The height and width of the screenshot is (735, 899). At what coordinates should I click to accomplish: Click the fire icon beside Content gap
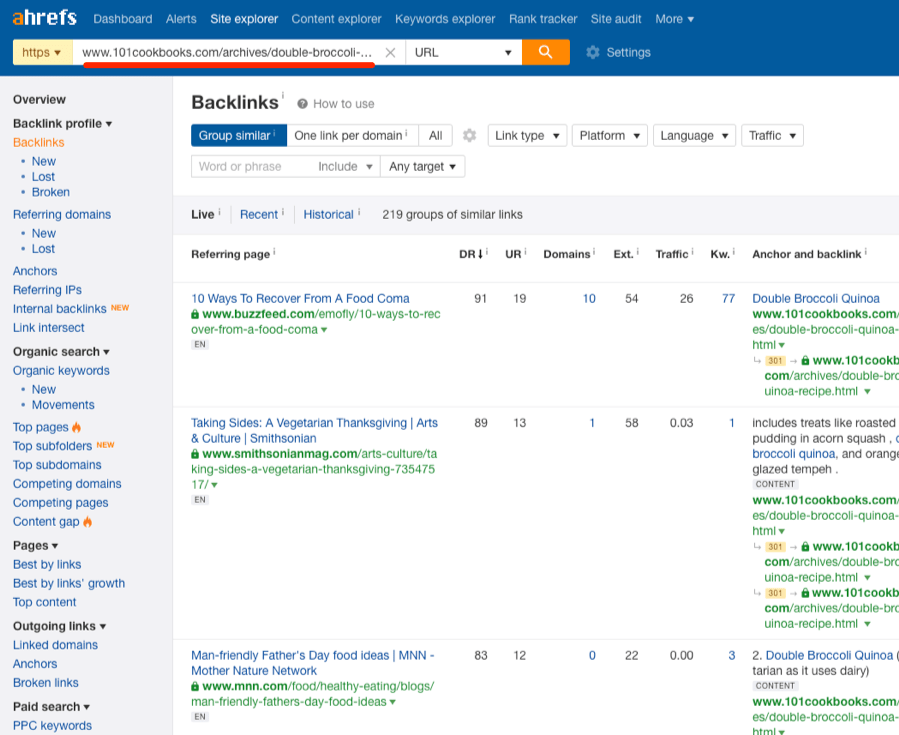pyautogui.click(x=88, y=522)
